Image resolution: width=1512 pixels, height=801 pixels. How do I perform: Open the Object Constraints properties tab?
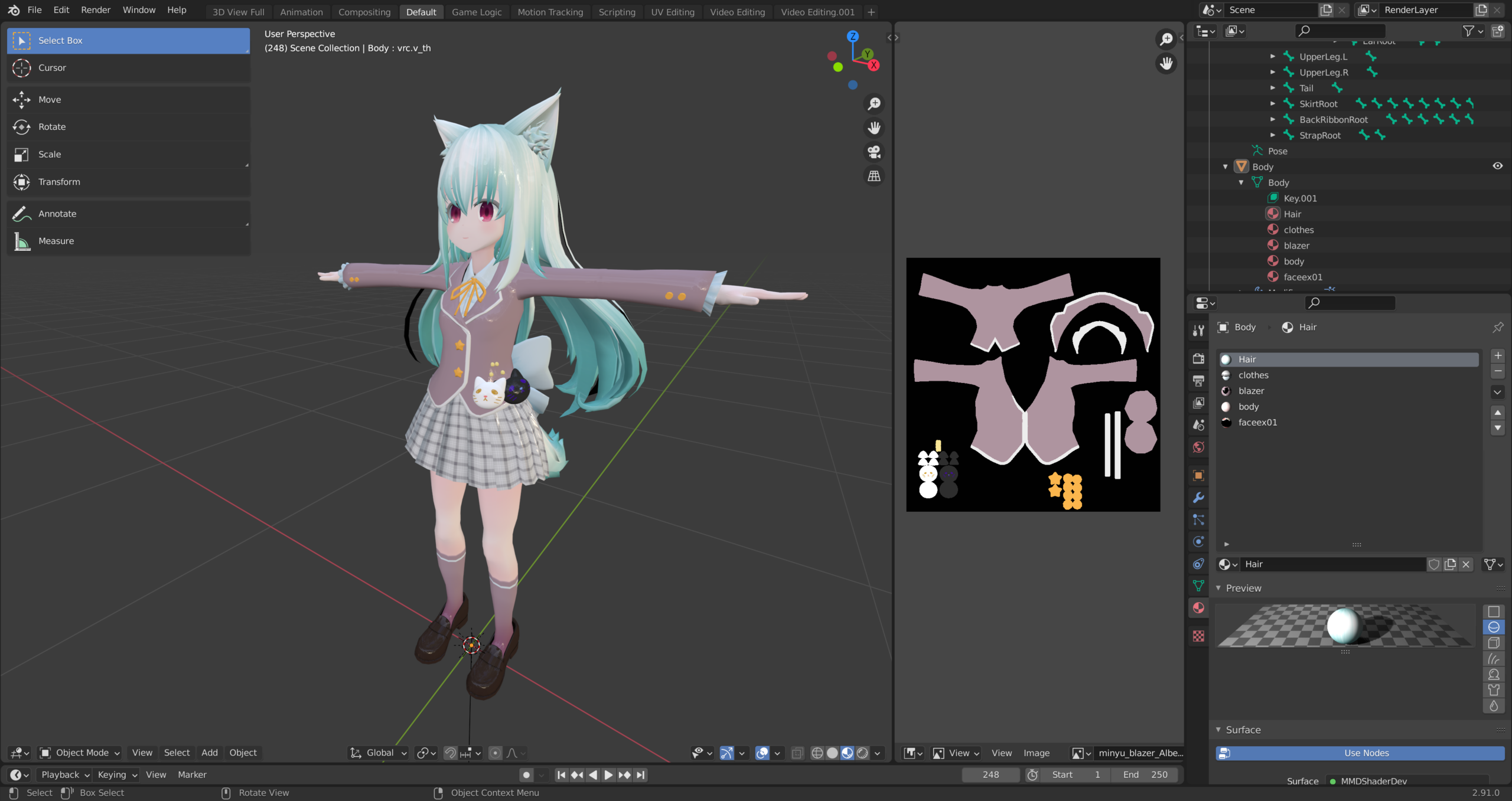(x=1198, y=564)
